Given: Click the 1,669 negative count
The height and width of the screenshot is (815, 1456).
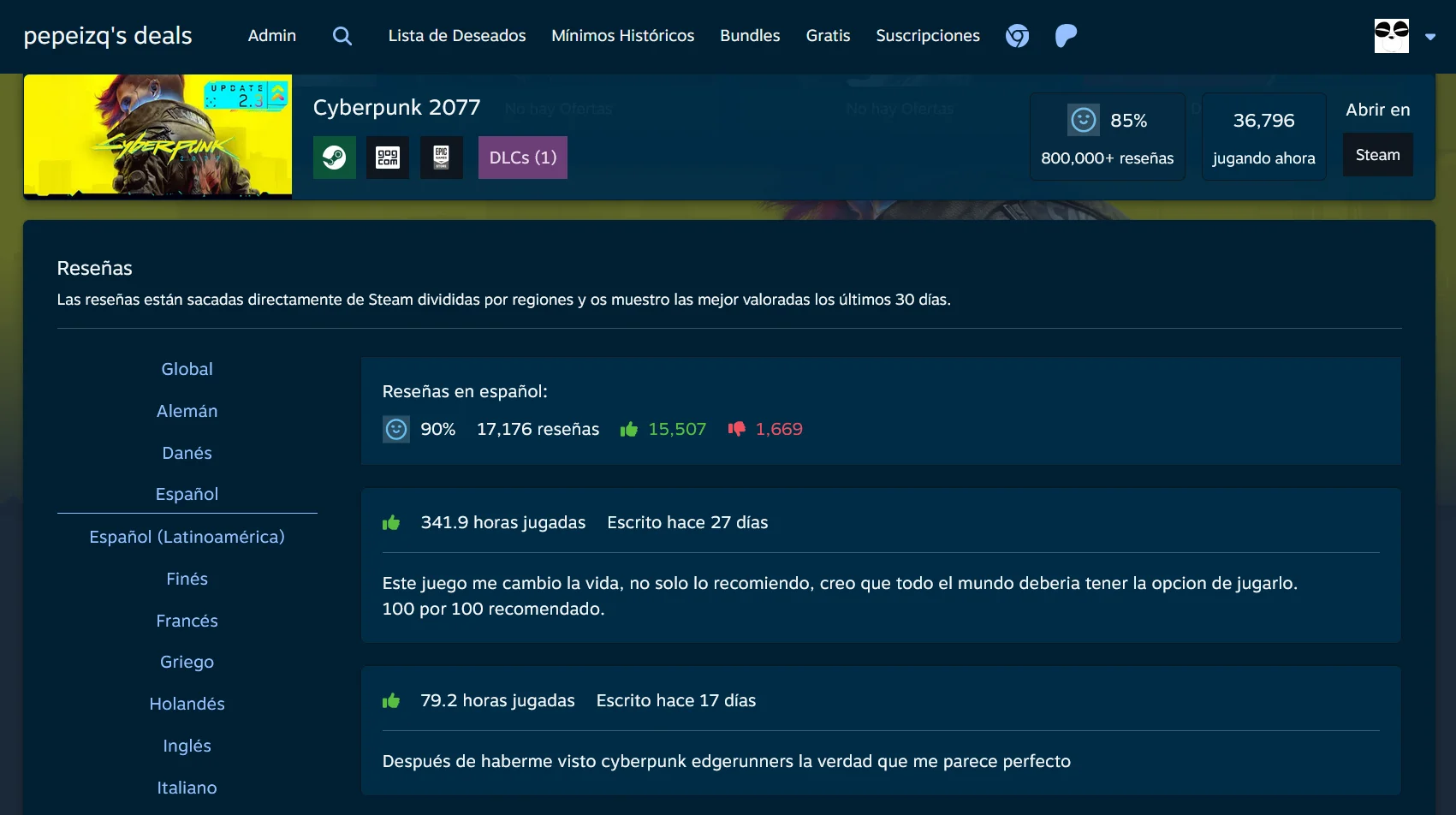Looking at the screenshot, I should [779, 429].
